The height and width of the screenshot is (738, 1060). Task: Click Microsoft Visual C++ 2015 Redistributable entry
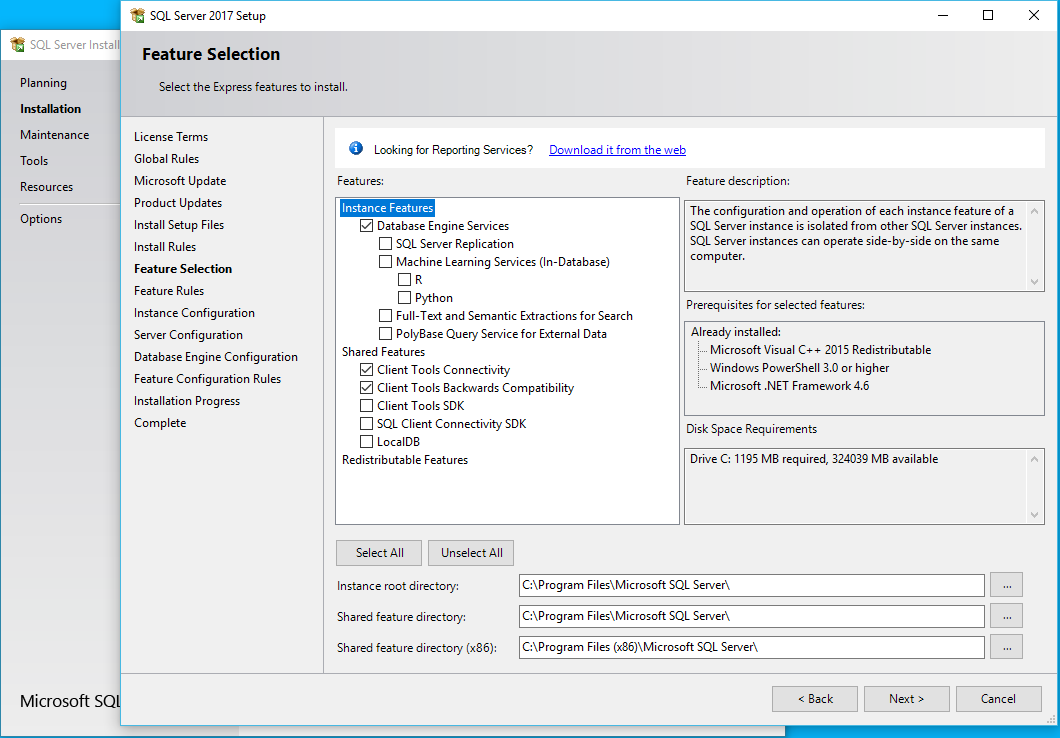point(820,349)
